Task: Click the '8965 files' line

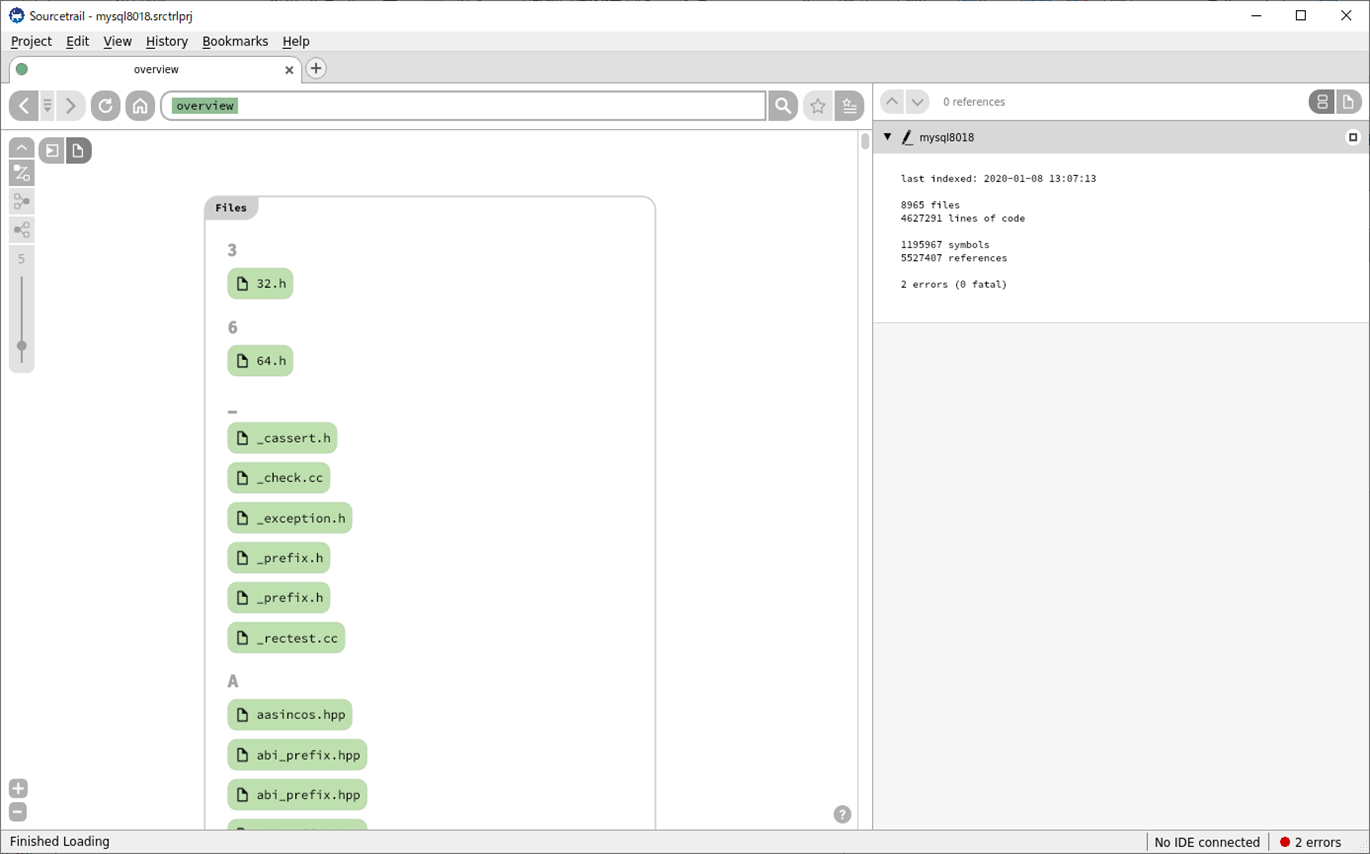Action: (x=930, y=205)
